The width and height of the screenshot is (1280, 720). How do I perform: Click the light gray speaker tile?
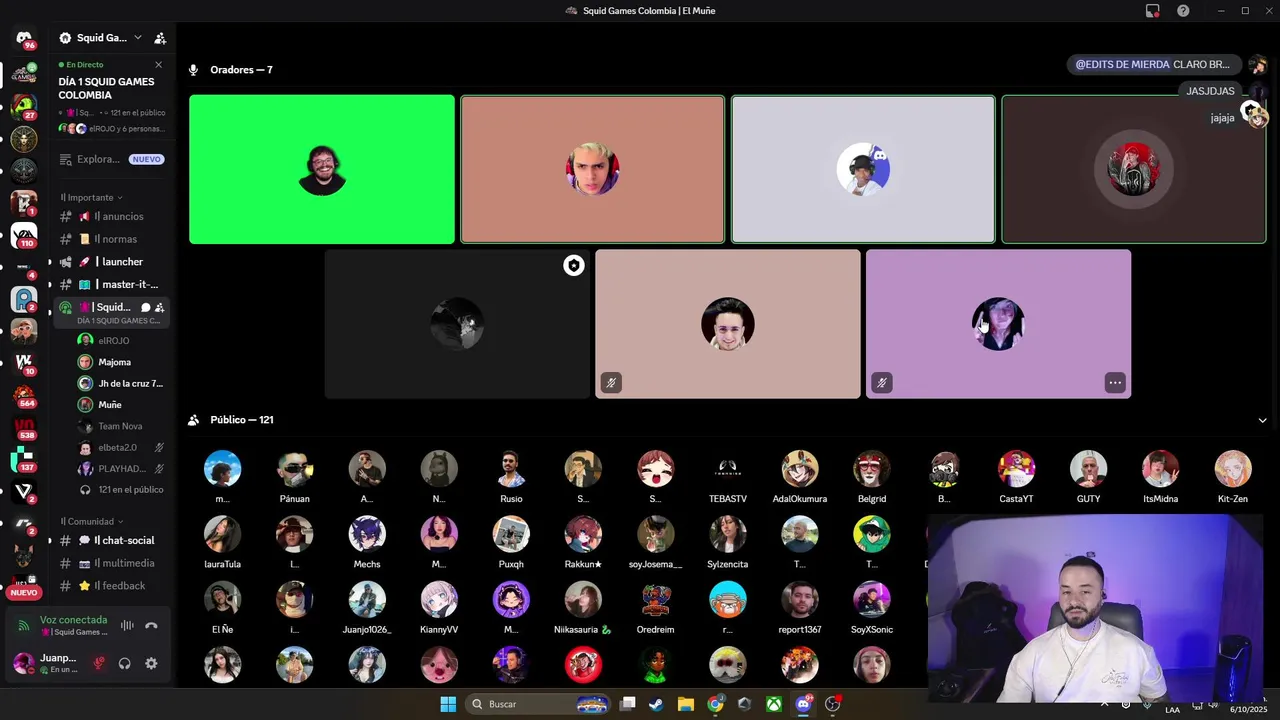pyautogui.click(x=863, y=169)
